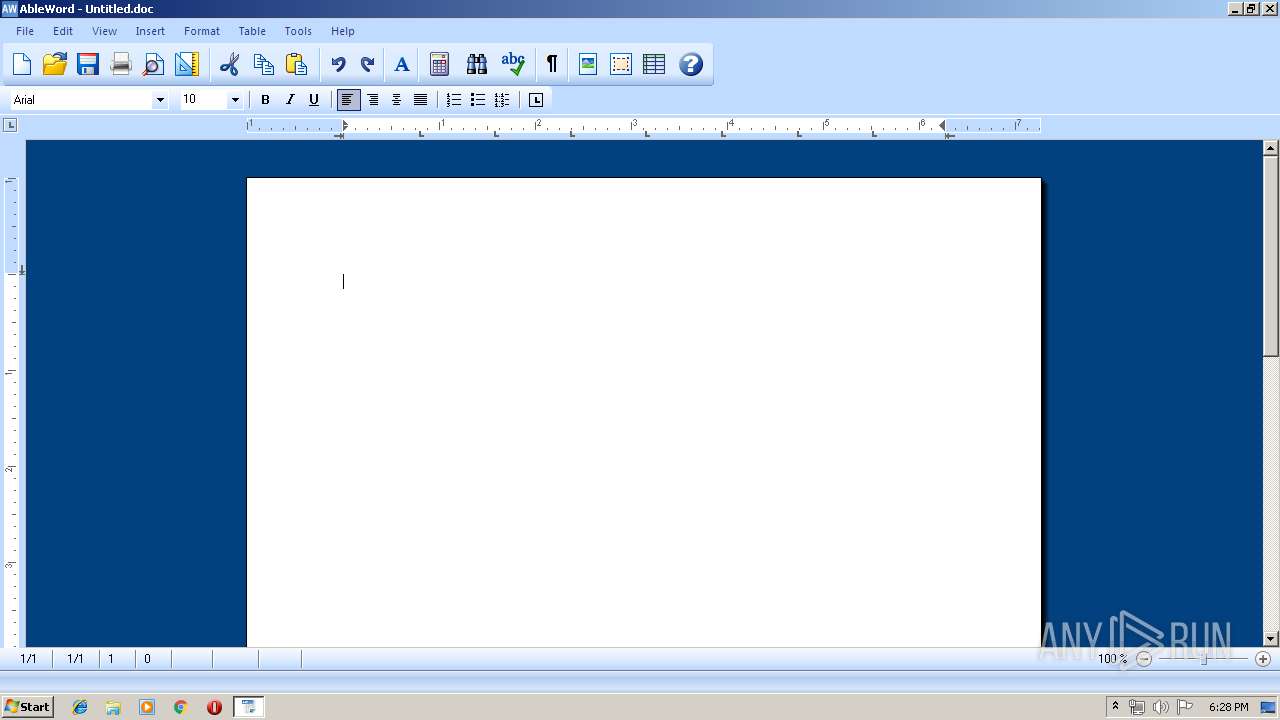The image size is (1280, 720).
Task: Click the vertical scrollbar up arrow
Action: 1271,148
